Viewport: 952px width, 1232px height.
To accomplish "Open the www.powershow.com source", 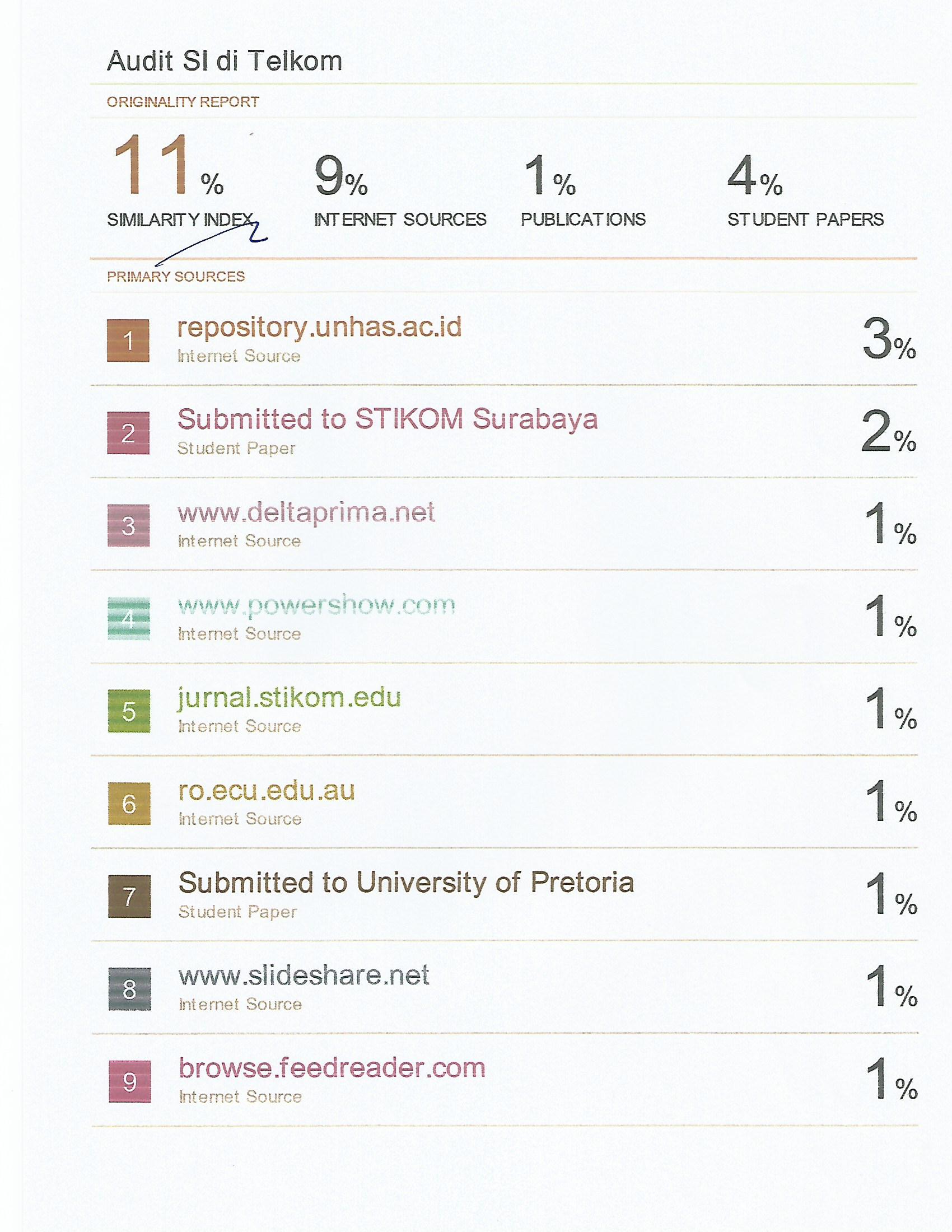I will point(316,605).
